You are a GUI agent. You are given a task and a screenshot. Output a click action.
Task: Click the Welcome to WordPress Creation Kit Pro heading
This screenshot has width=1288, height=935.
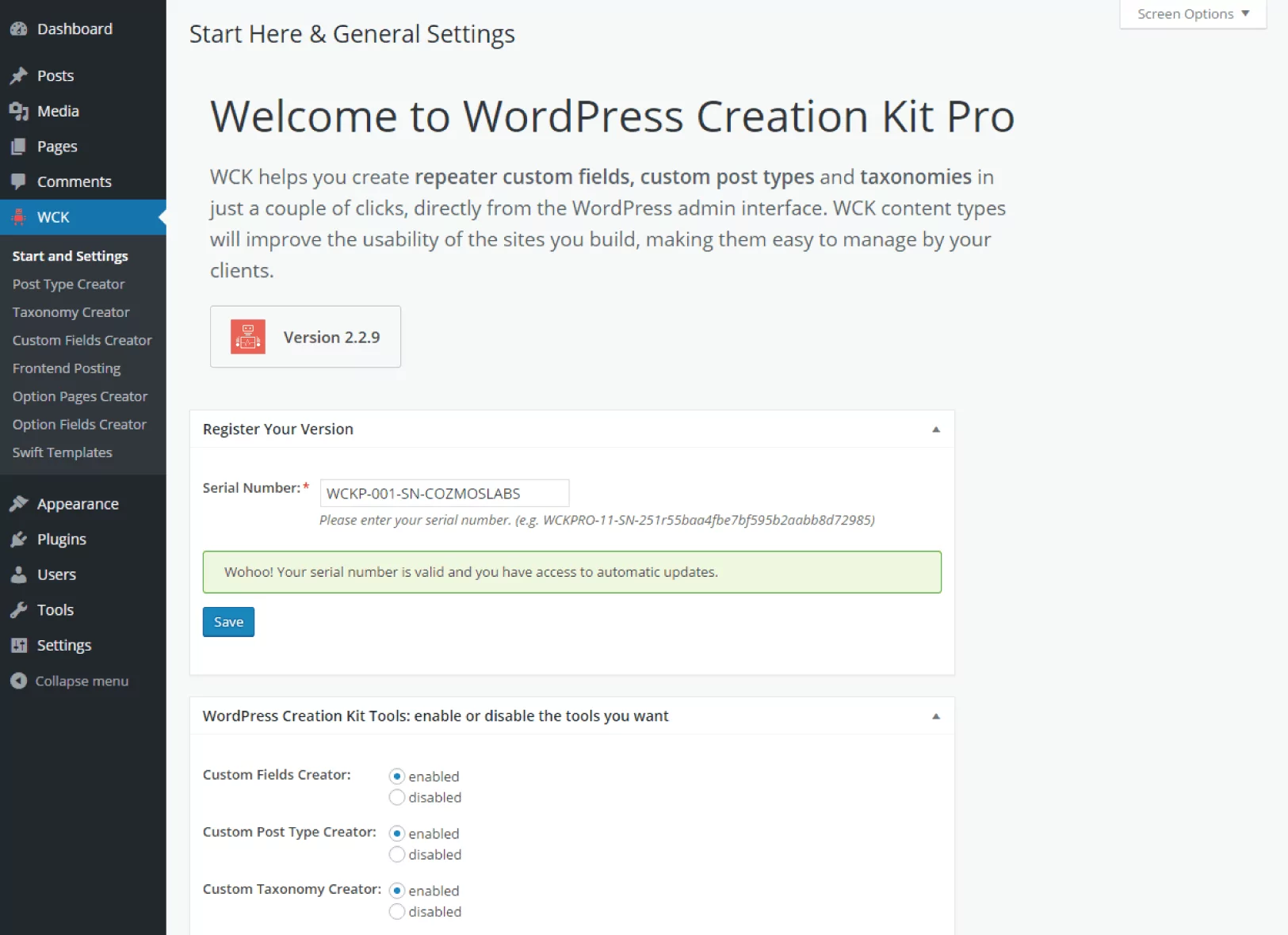click(612, 116)
